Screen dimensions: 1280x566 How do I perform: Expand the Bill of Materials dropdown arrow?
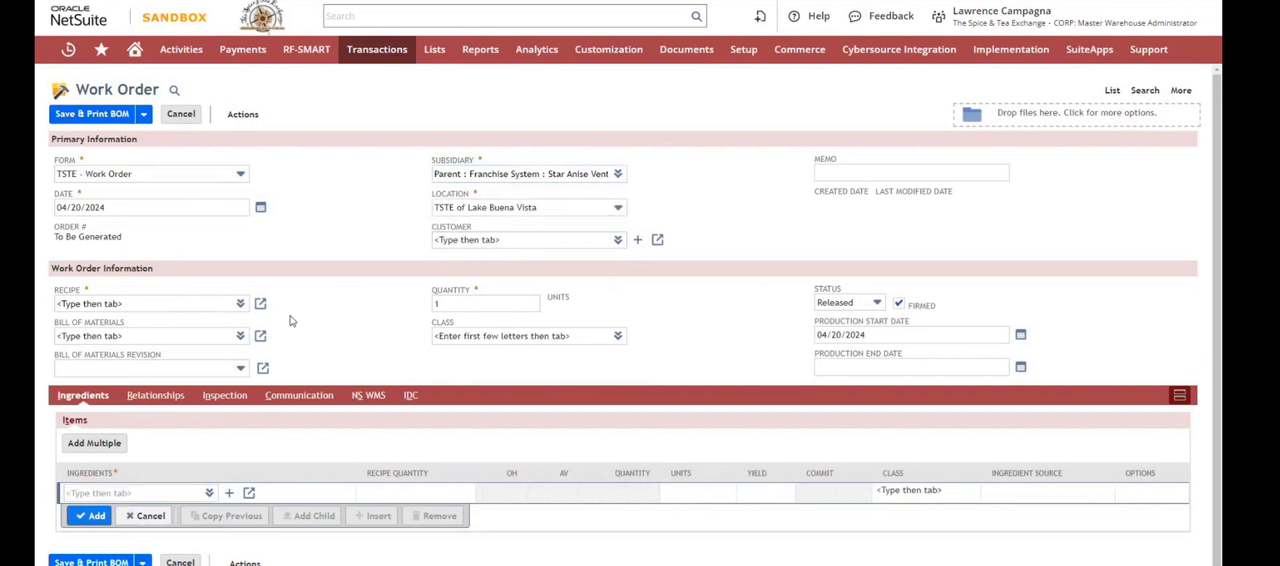click(x=240, y=336)
